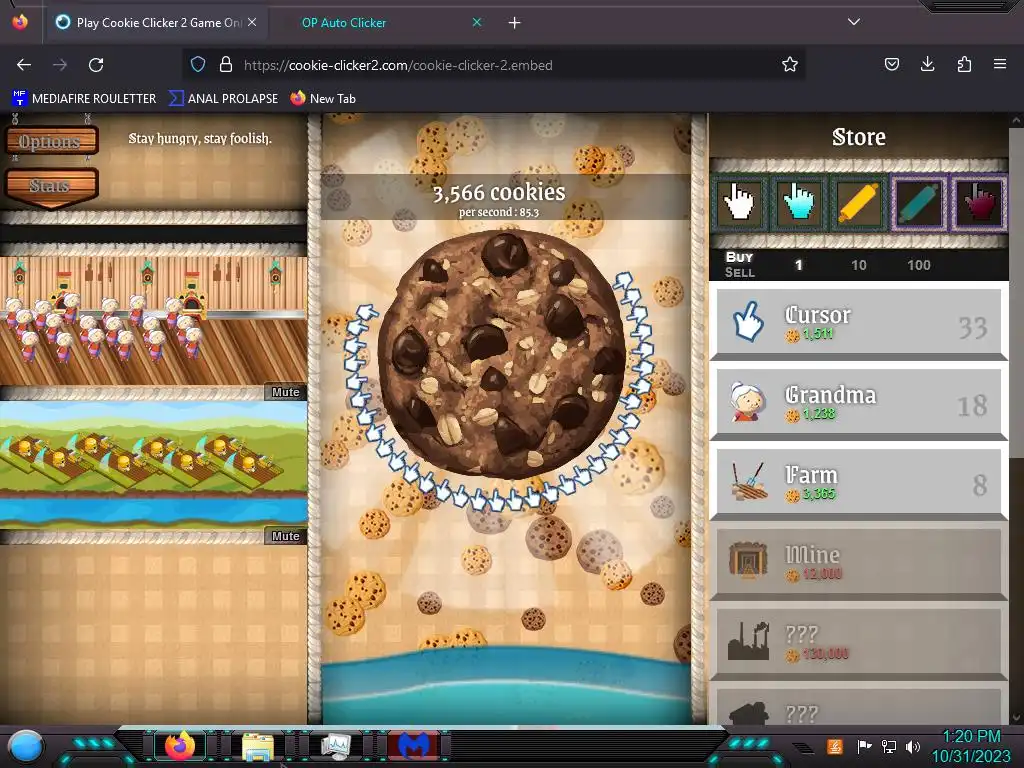The height and width of the screenshot is (768, 1024).
Task: Purchase a Farm building
Action: coord(859,483)
